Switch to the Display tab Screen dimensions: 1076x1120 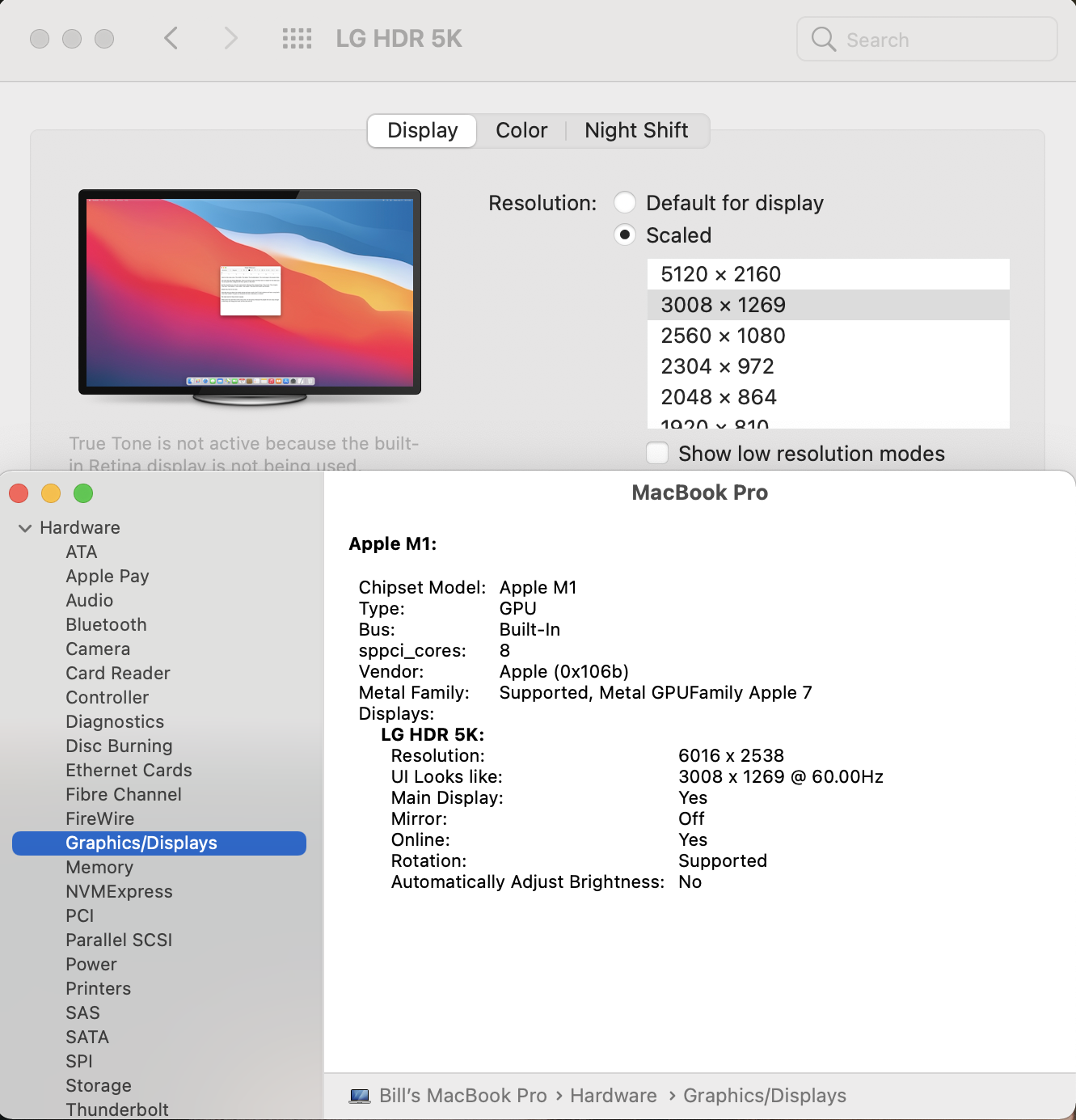click(422, 130)
